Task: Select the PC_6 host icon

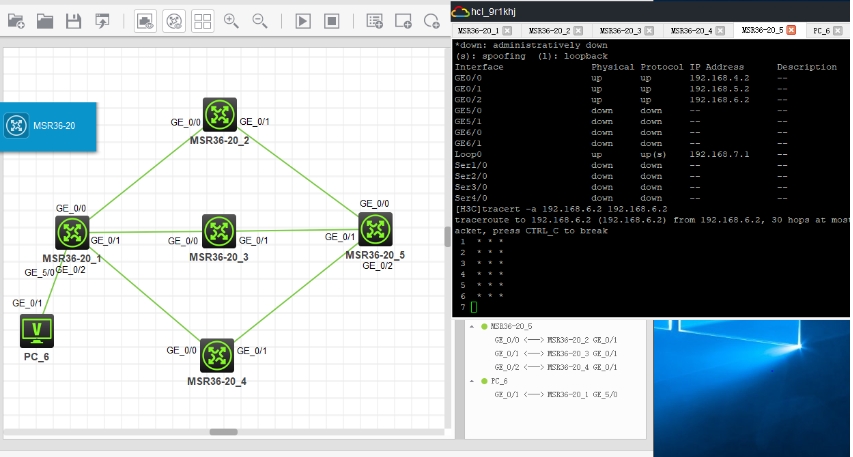Action: click(37, 329)
